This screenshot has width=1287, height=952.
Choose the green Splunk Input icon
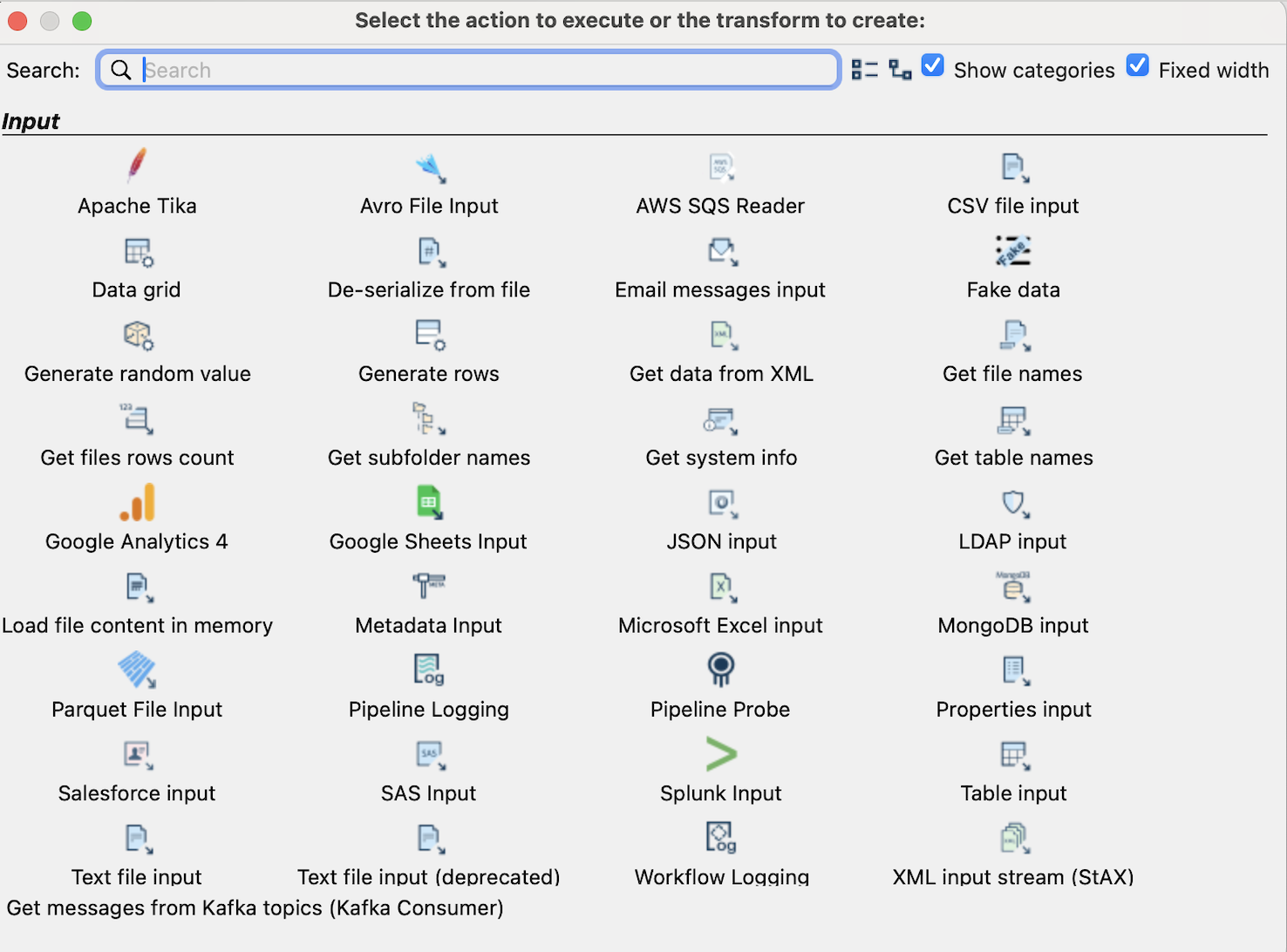pos(721,754)
